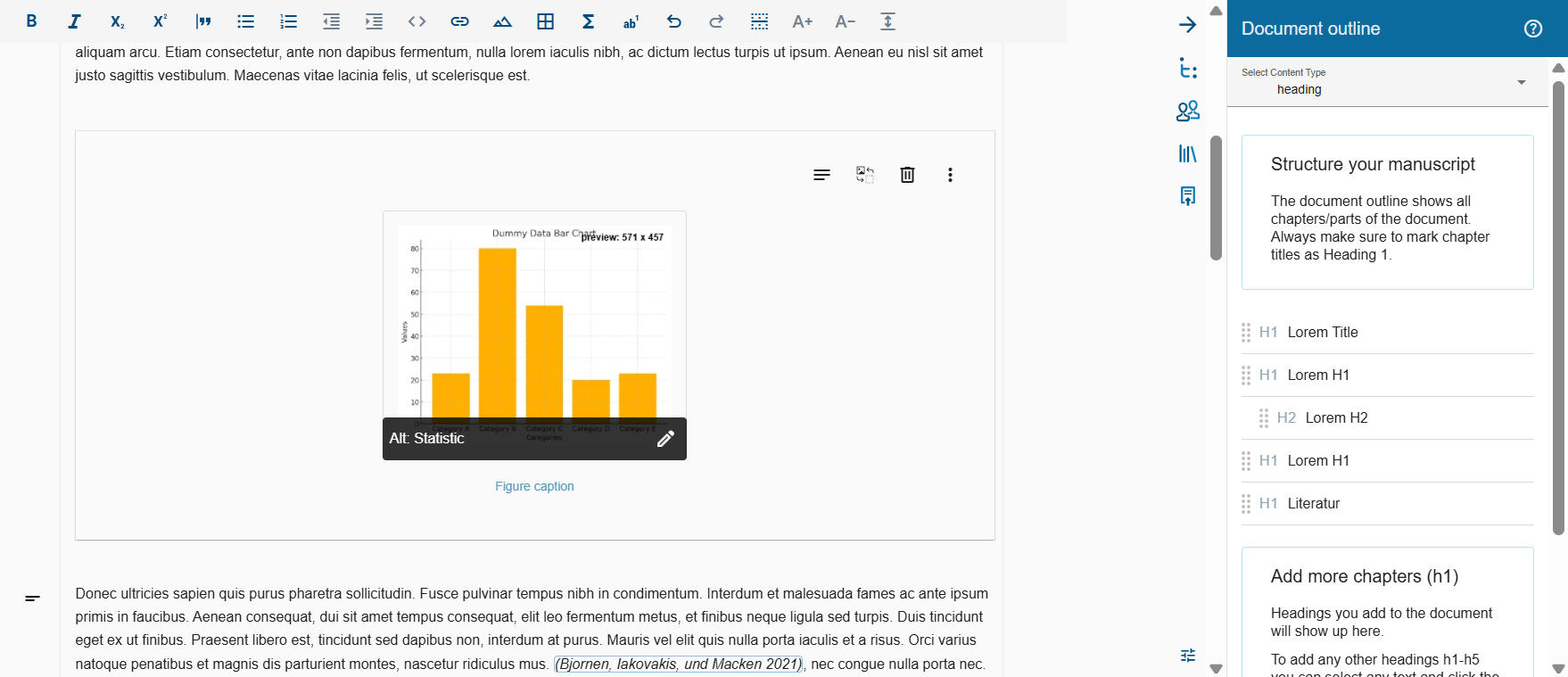The height and width of the screenshot is (677, 1568).
Task: Toggle italic formatting
Action: pos(74,21)
